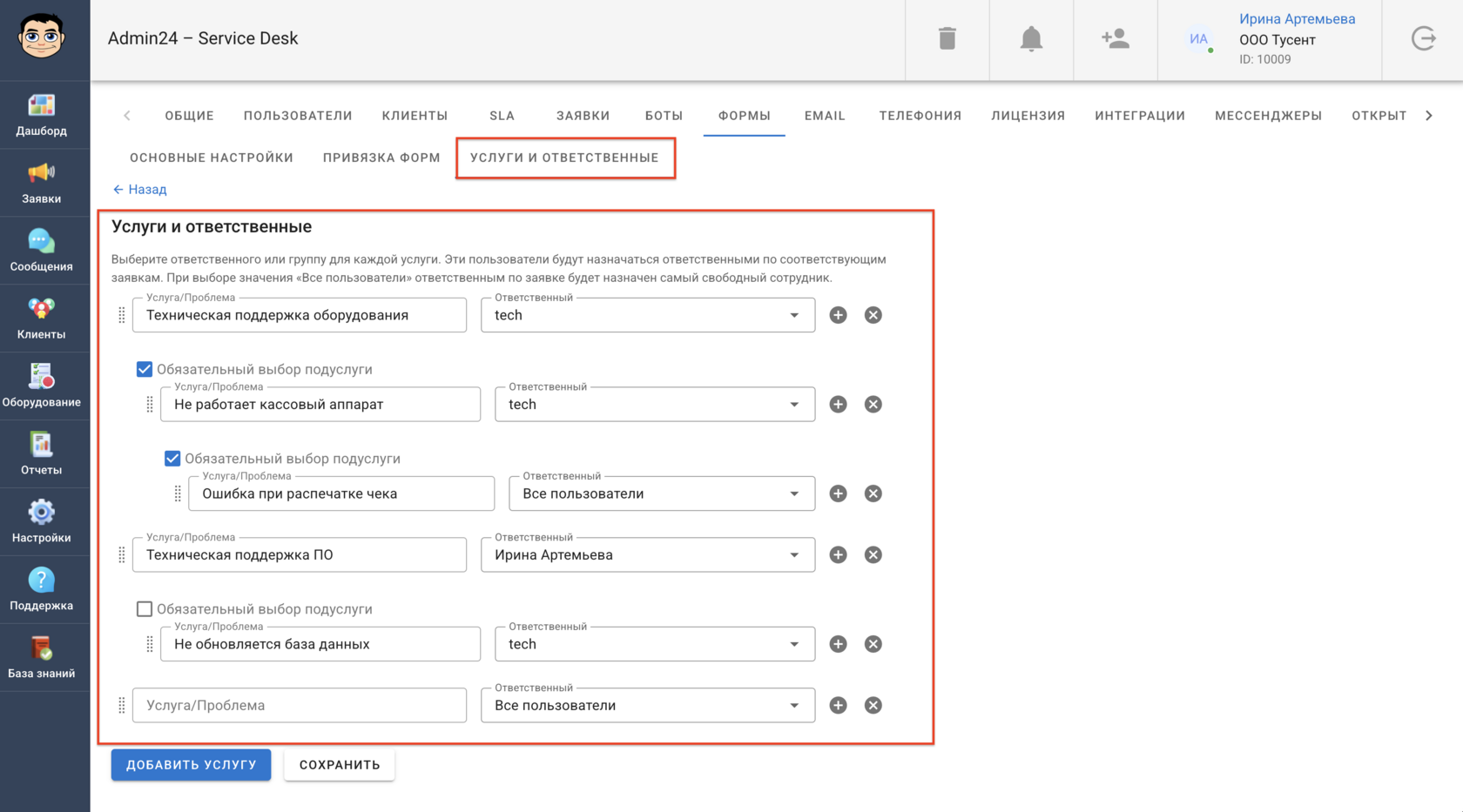Open the Боты tab
The width and height of the screenshot is (1463, 812).
[x=664, y=116]
